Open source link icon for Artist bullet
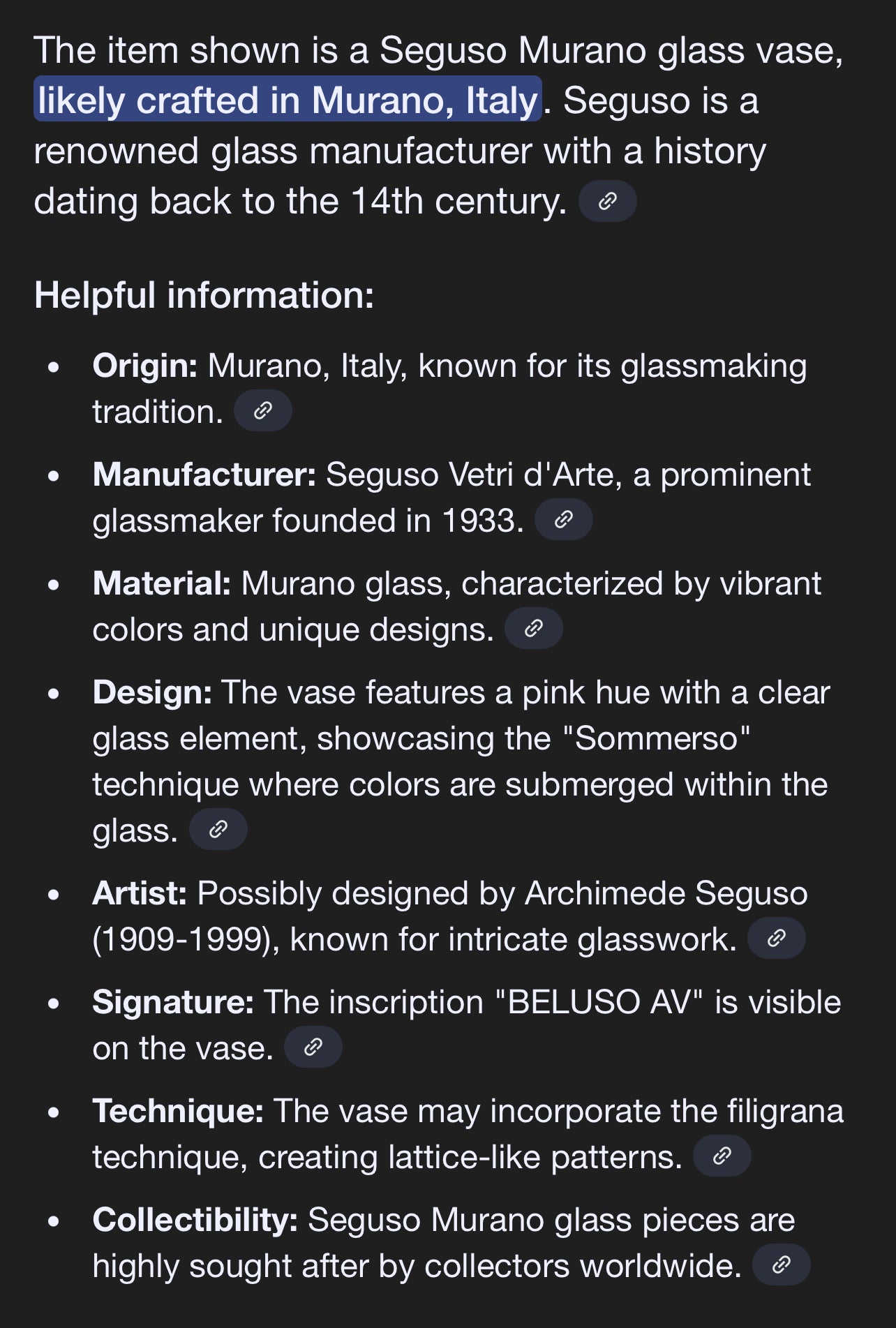 click(x=777, y=939)
